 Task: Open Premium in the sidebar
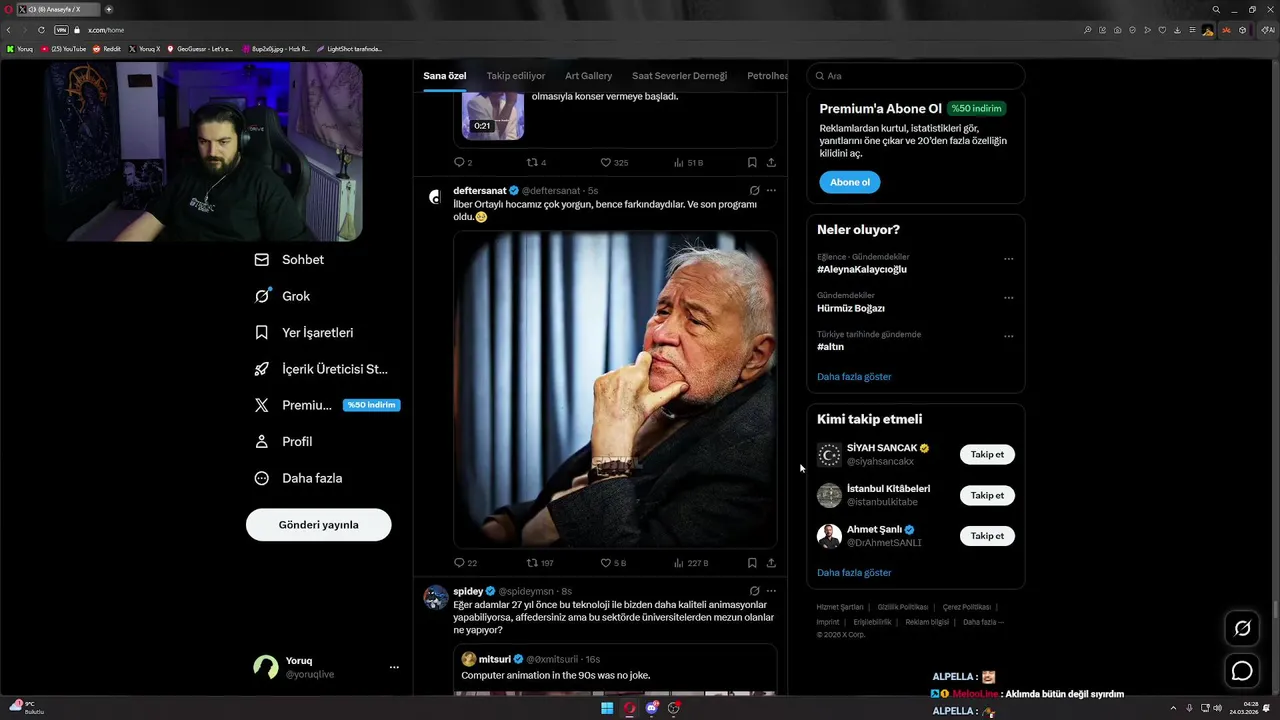pos(326,405)
